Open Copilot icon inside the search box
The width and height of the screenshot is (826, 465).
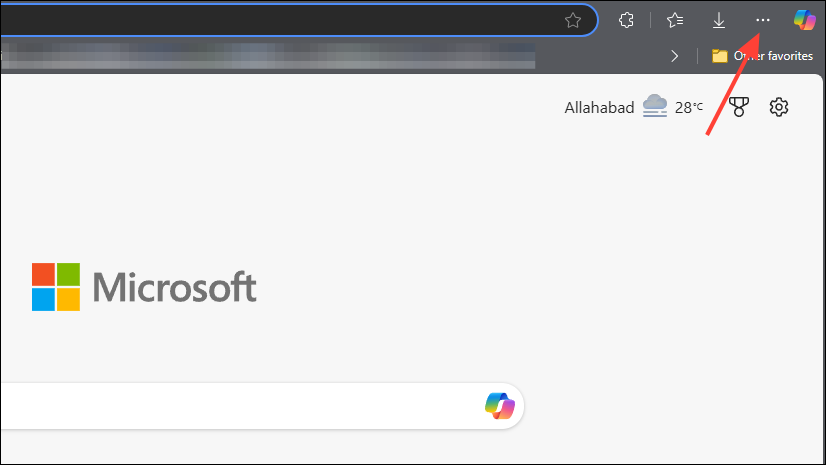tap(499, 406)
